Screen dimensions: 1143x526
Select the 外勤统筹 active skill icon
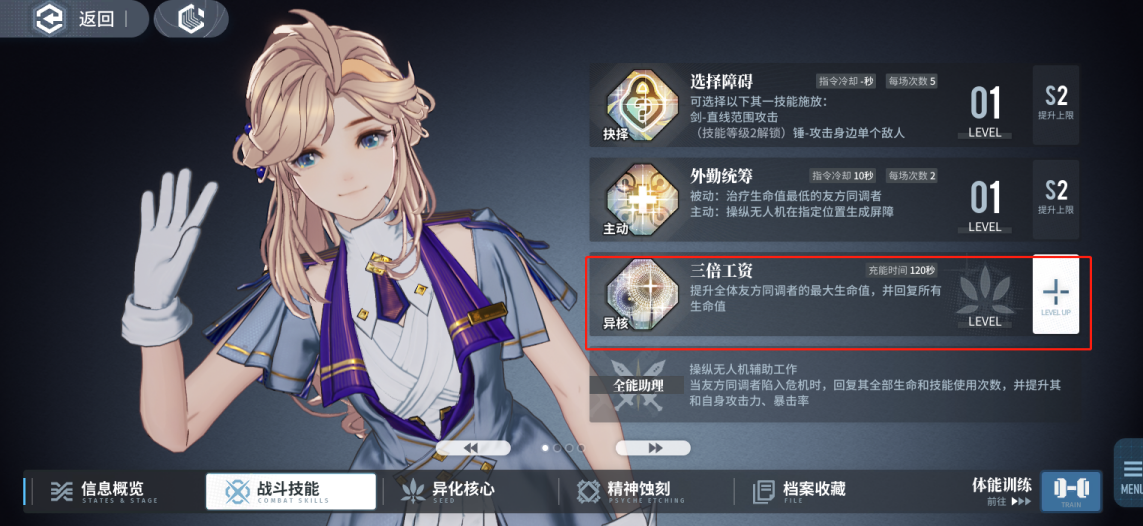633,198
